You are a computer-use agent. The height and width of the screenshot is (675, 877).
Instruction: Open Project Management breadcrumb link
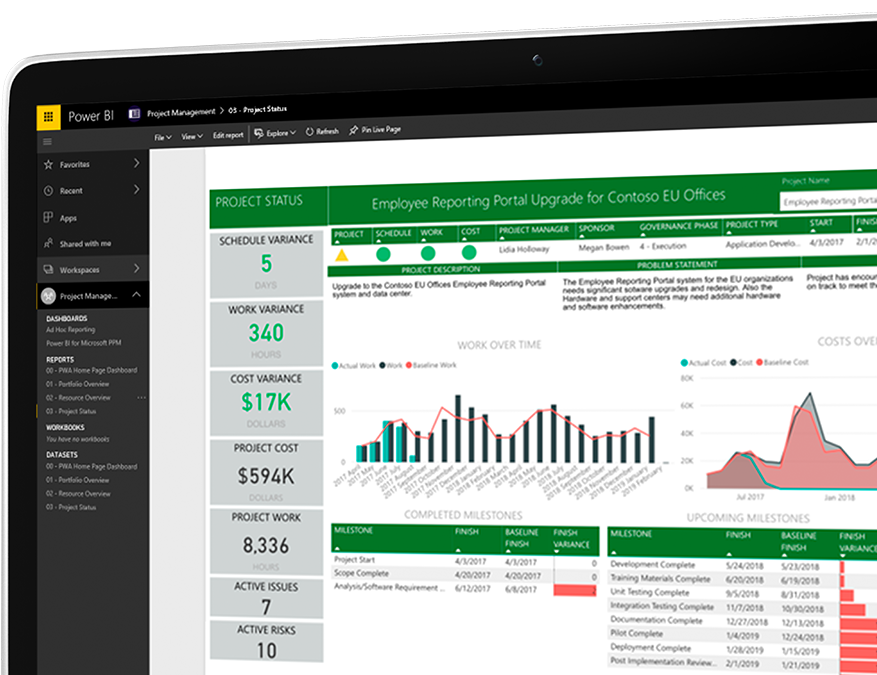pyautogui.click(x=181, y=112)
